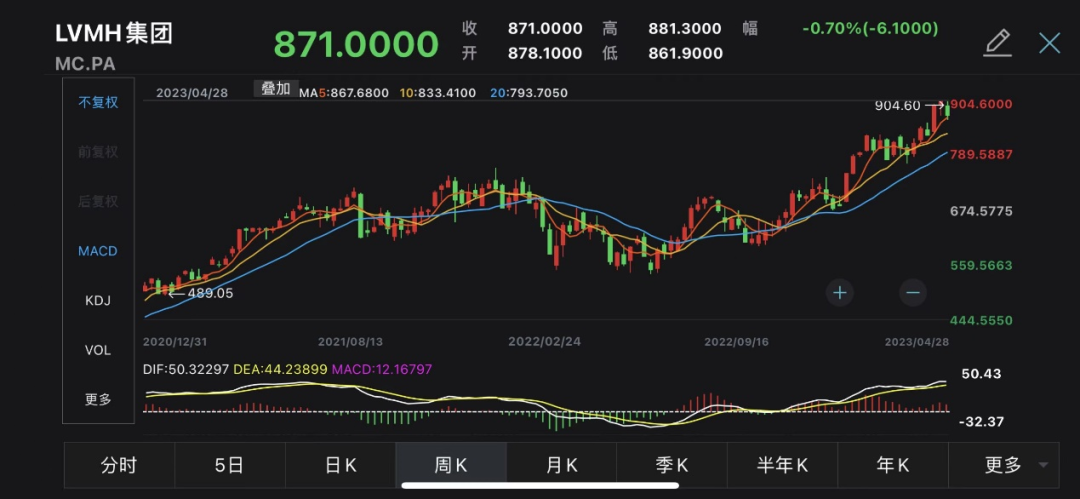This screenshot has height=499, width=1080.
Task: Close the chart with the X icon
Action: [x=1050, y=43]
